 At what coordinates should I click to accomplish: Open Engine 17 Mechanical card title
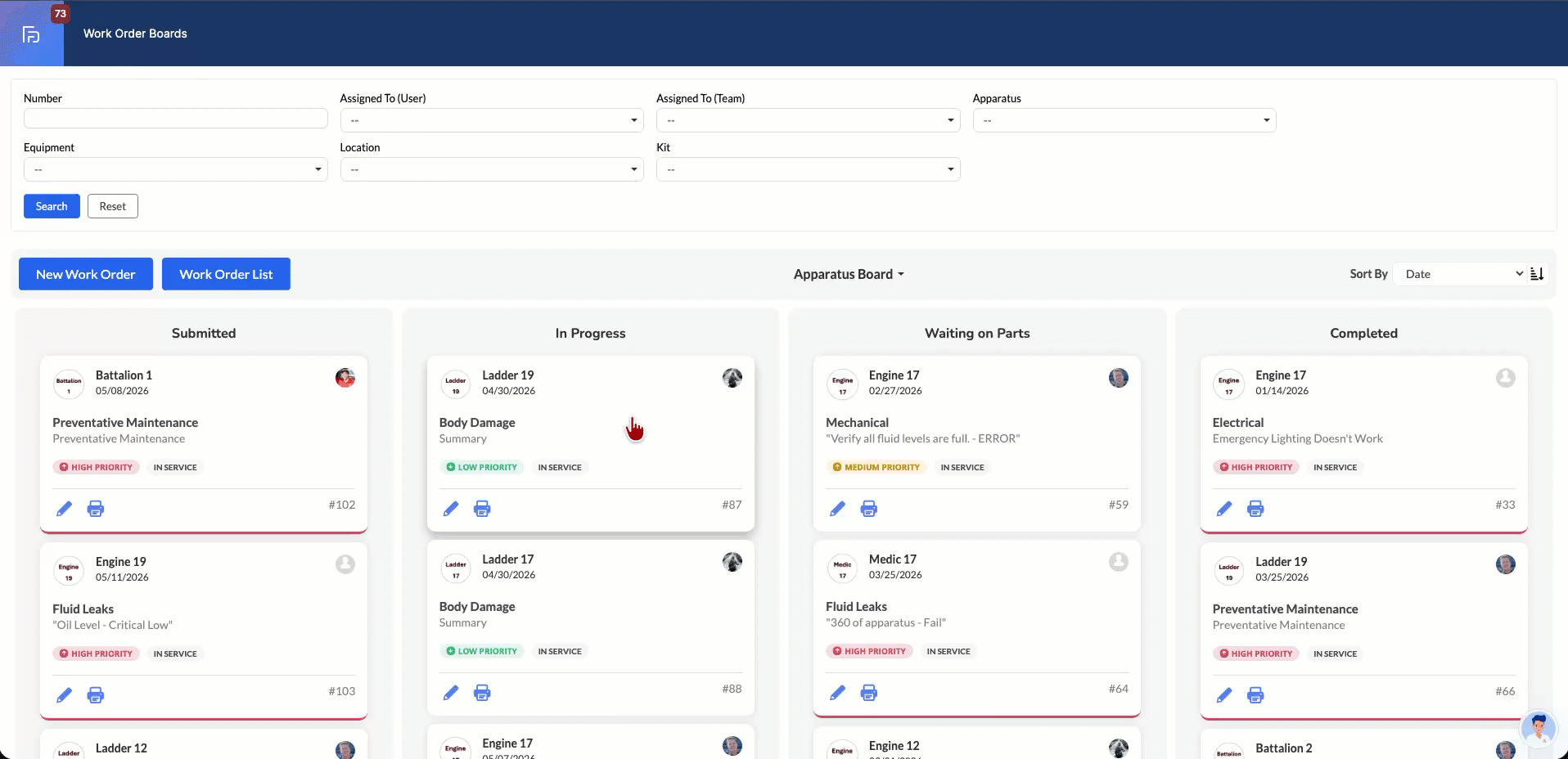857,423
